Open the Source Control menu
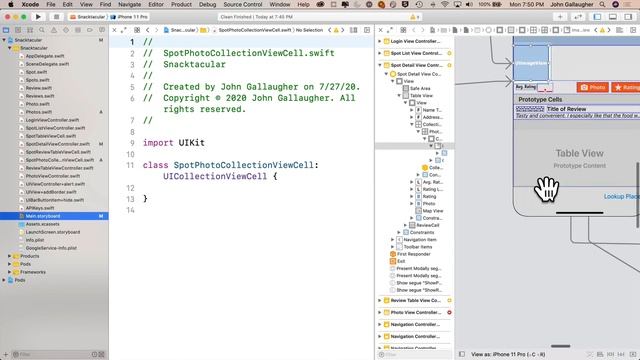640x360 pixels. coord(243,4)
